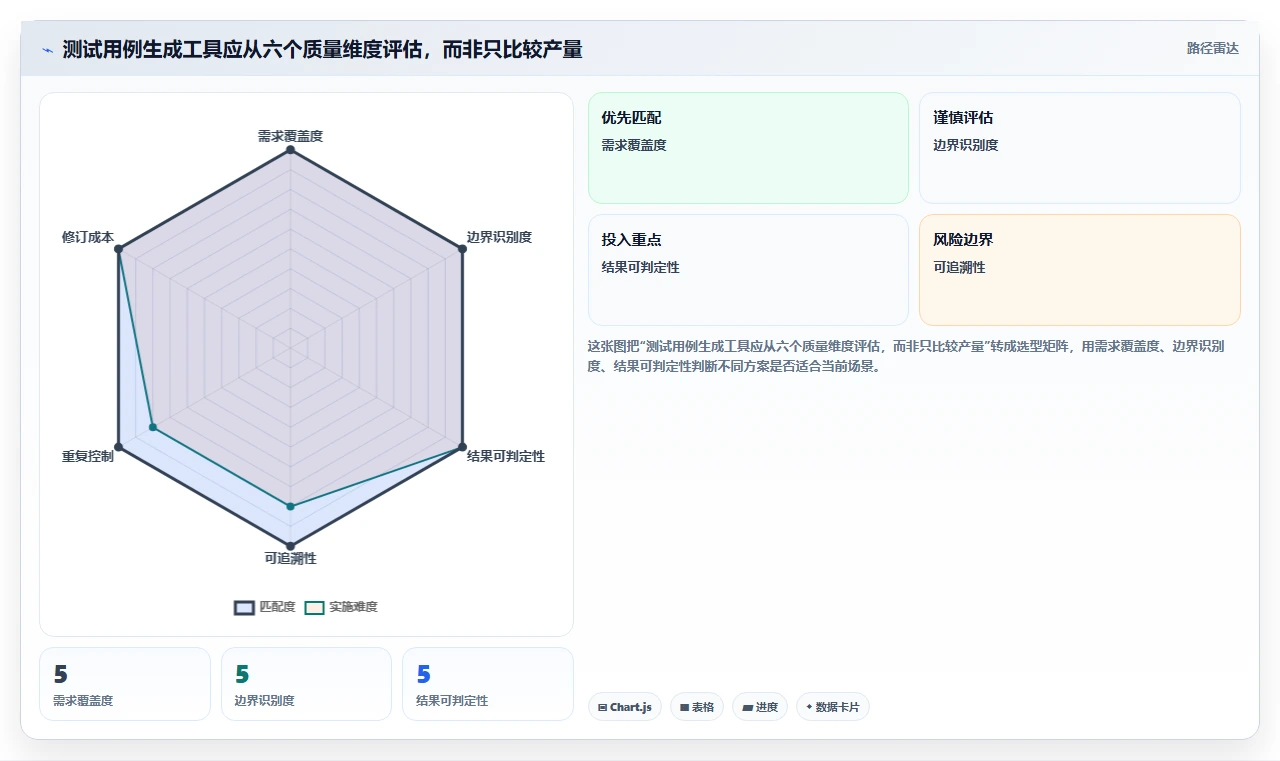Click the 需求覆盖度 radar axis label
Image resolution: width=1280 pixels, height=761 pixels.
tap(290, 136)
